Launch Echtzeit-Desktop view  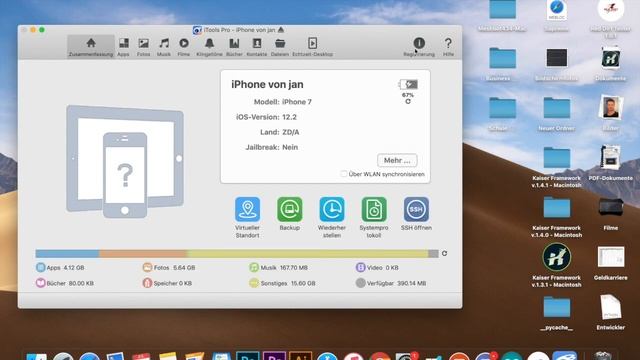point(312,47)
